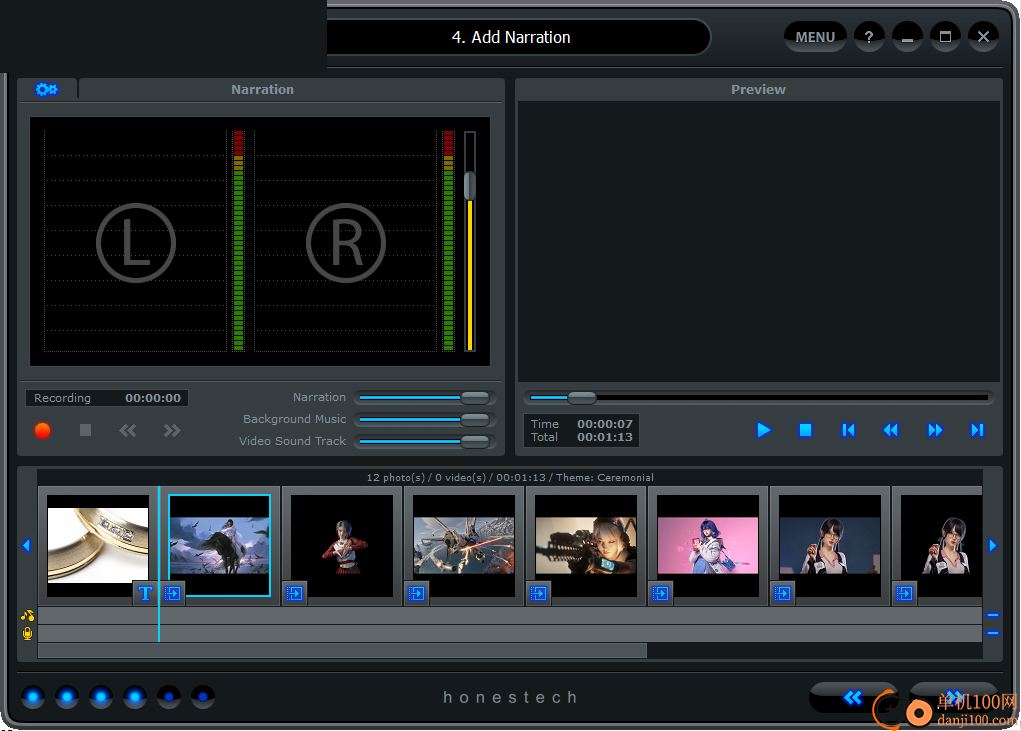
Task: Stop the preview playback
Action: point(805,430)
